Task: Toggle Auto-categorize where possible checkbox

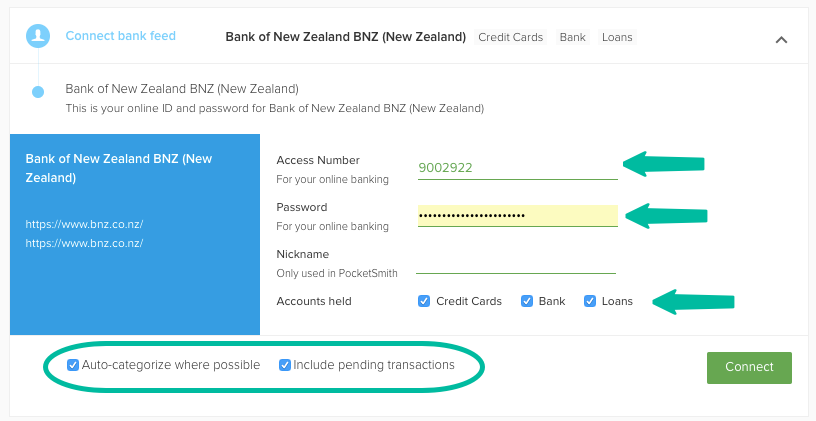Action: (x=73, y=365)
